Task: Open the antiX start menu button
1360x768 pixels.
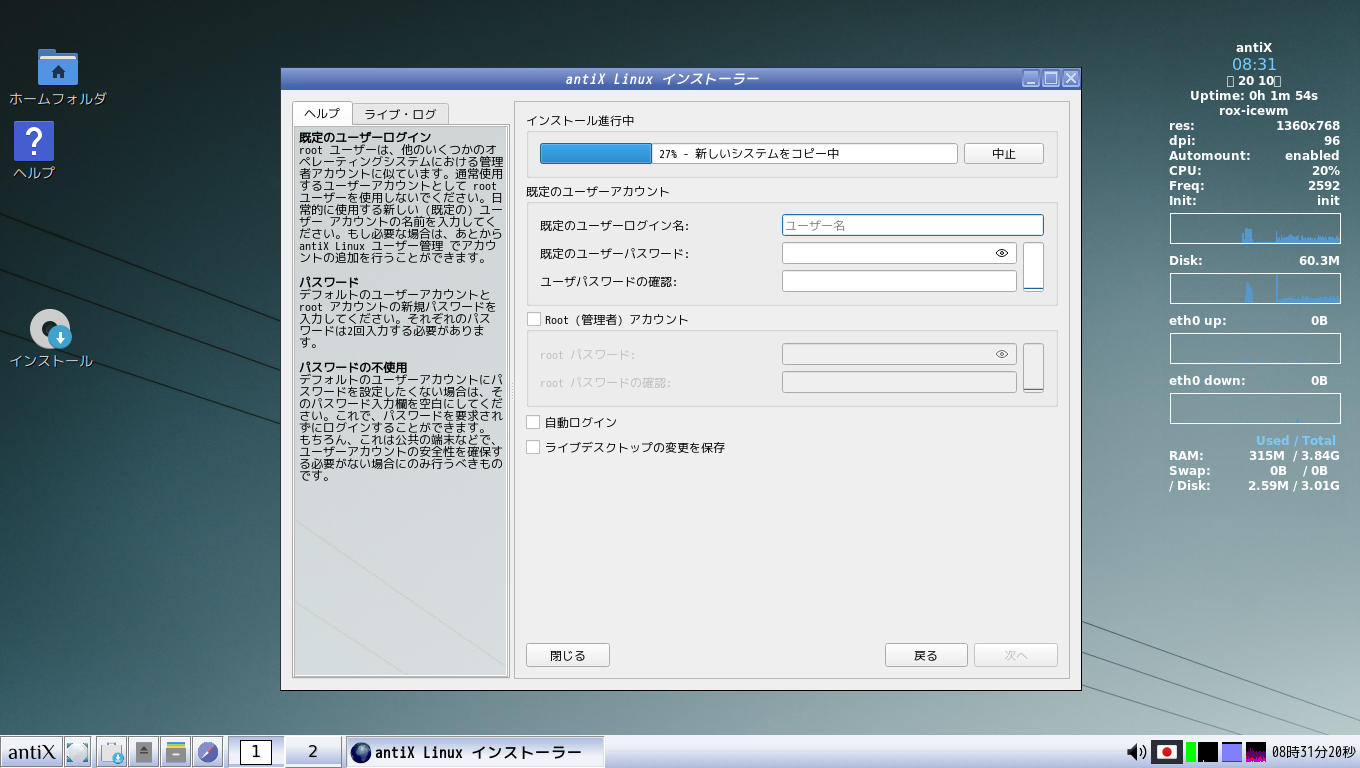Action: point(31,752)
